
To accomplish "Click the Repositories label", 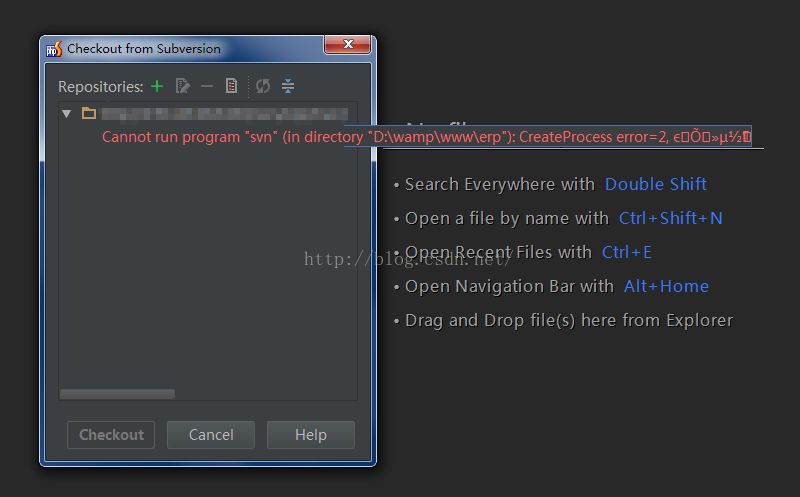I will click(x=101, y=87).
